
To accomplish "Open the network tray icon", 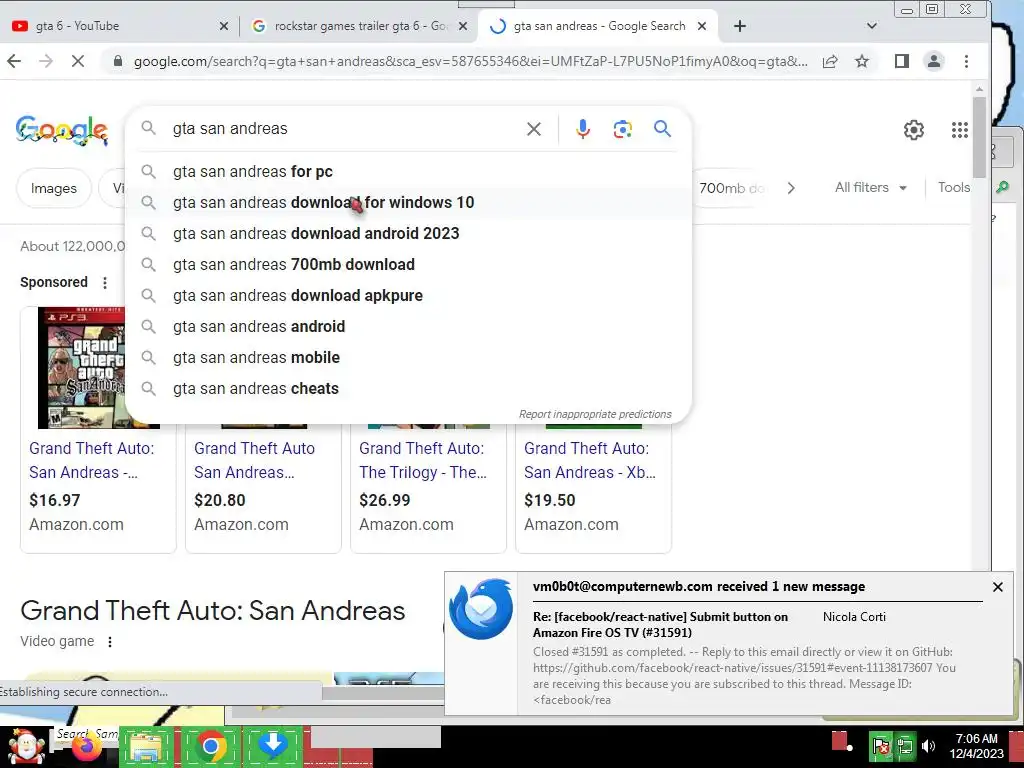I will click(905, 746).
